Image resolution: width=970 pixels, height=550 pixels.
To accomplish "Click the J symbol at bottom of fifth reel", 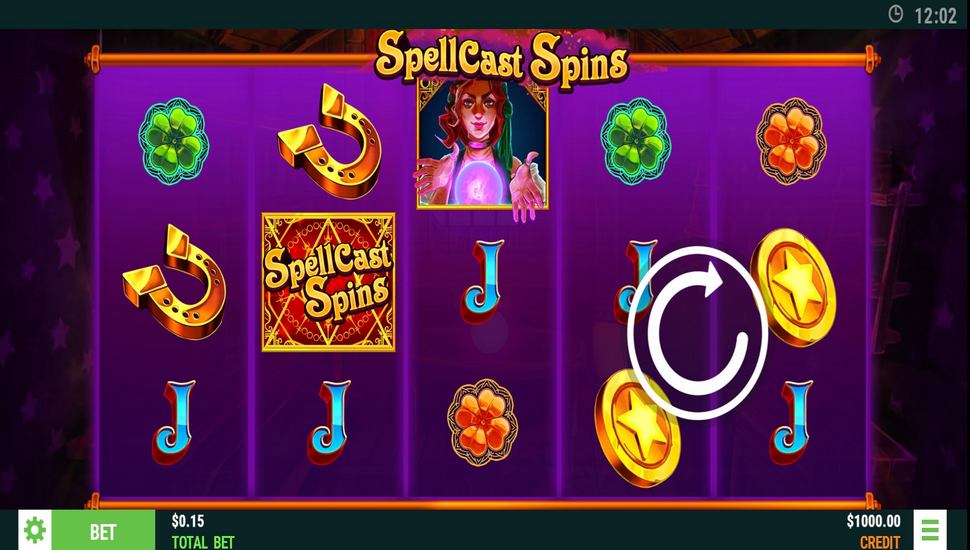I will [x=791, y=422].
